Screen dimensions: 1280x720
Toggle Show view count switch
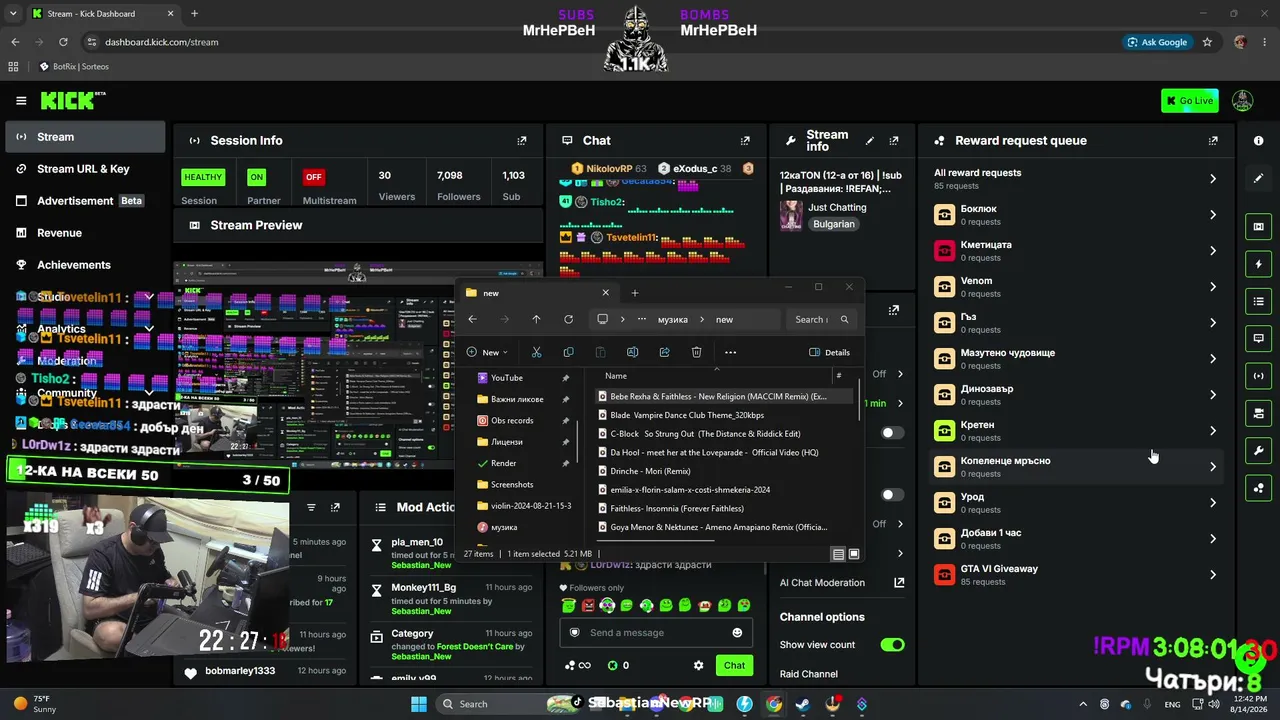892,645
